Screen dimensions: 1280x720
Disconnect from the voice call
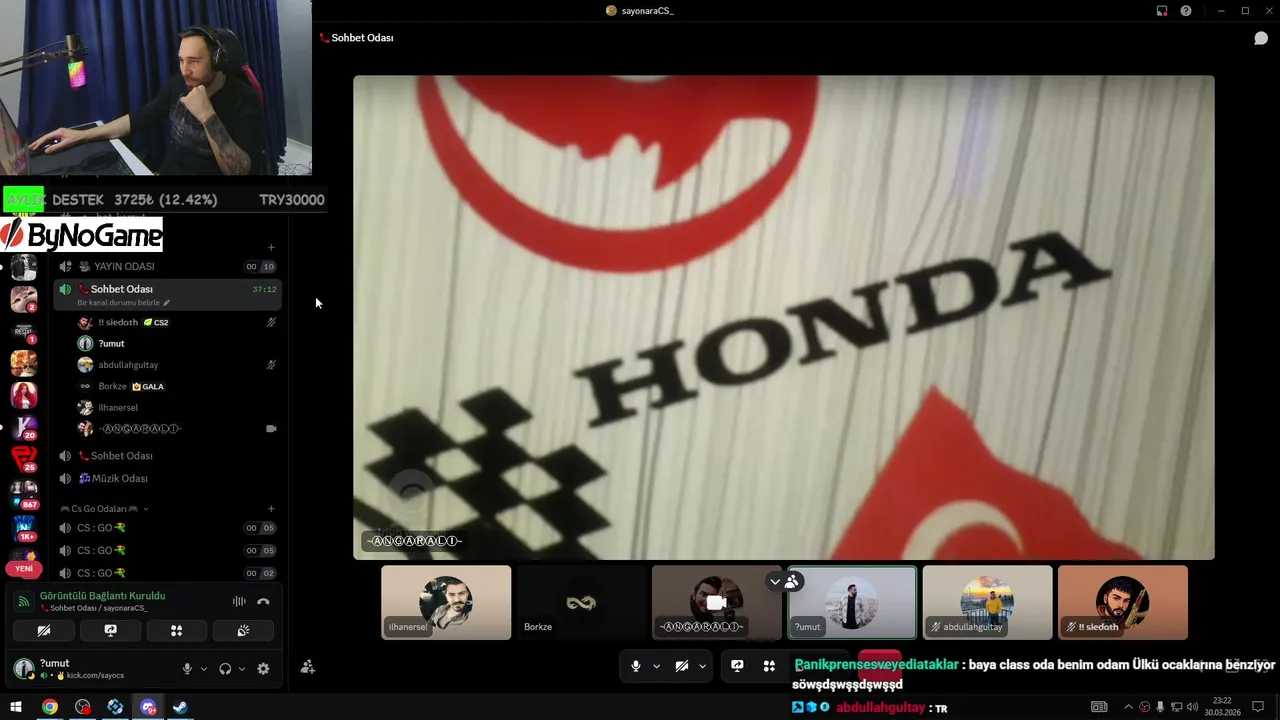[263, 601]
